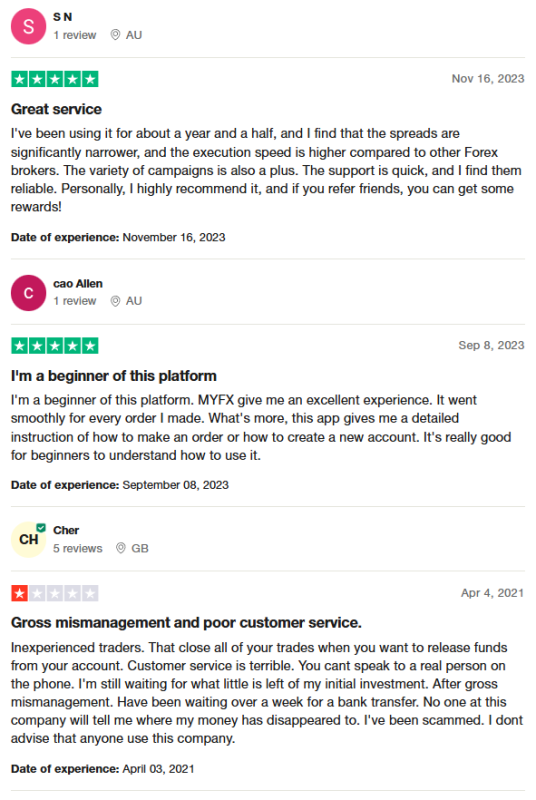Click the CH avatar of Cher
This screenshot has height=800, width=536.
tap(29, 539)
